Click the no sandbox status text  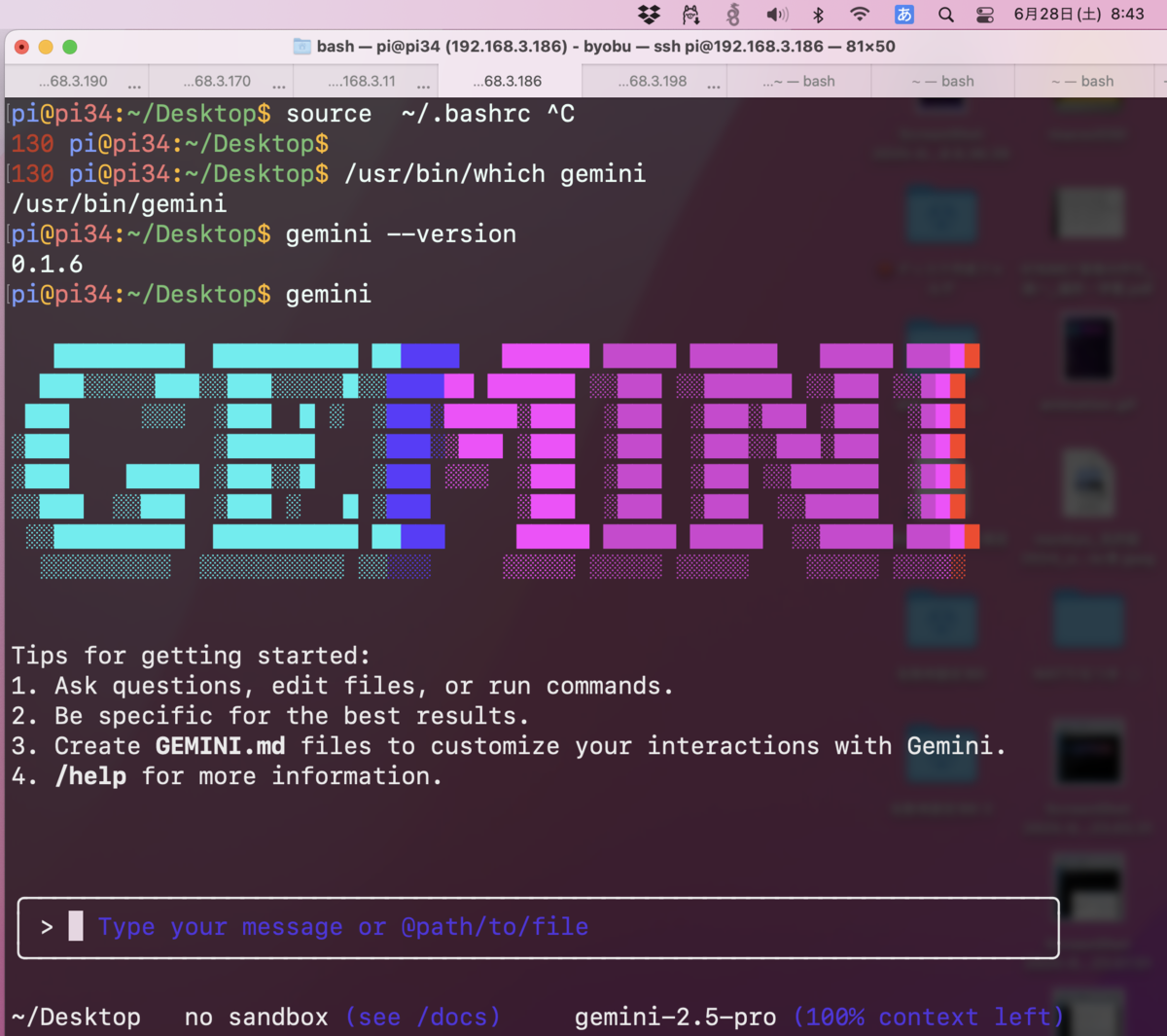(x=257, y=1017)
